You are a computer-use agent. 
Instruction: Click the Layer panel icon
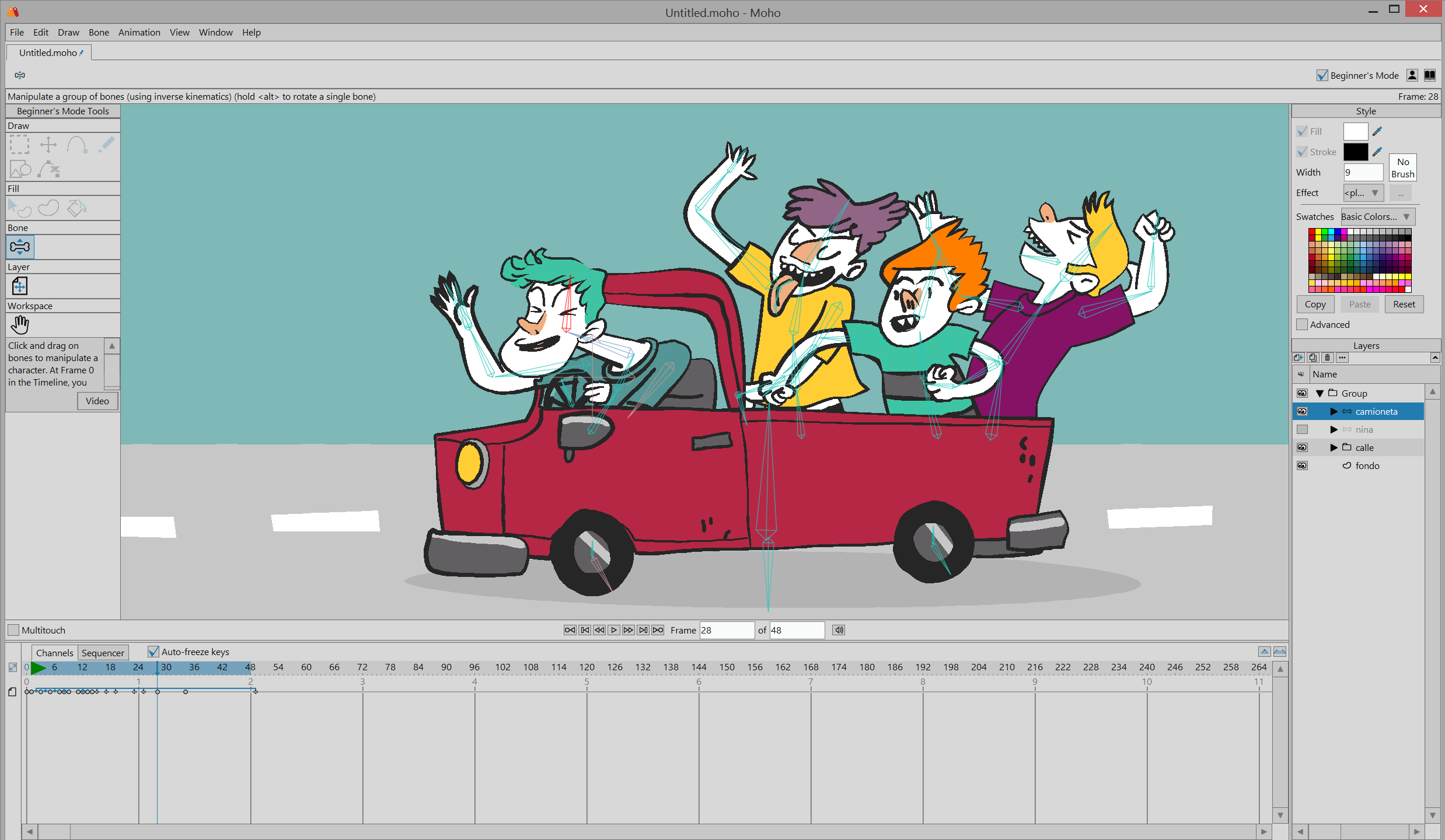tap(19, 285)
